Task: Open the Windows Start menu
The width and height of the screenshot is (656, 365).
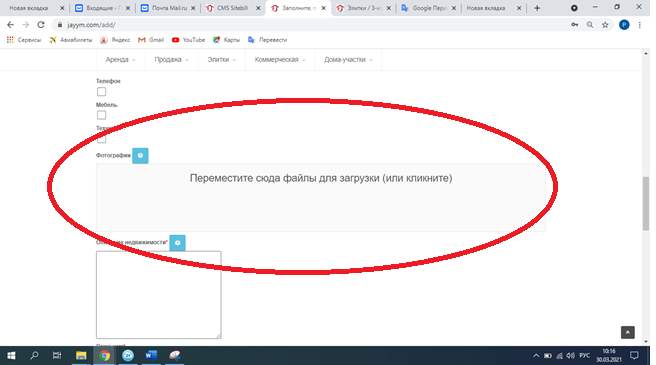Action: coord(11,356)
